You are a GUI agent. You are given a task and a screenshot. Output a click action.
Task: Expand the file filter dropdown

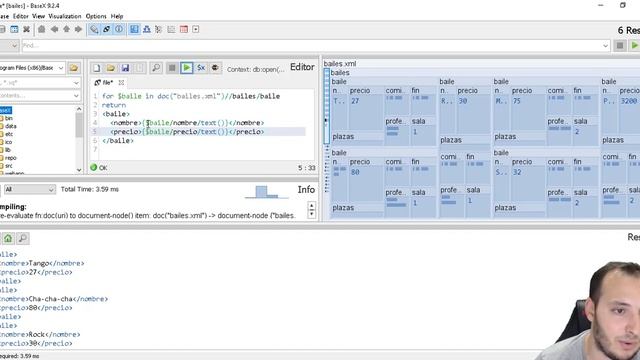click(x=76, y=83)
